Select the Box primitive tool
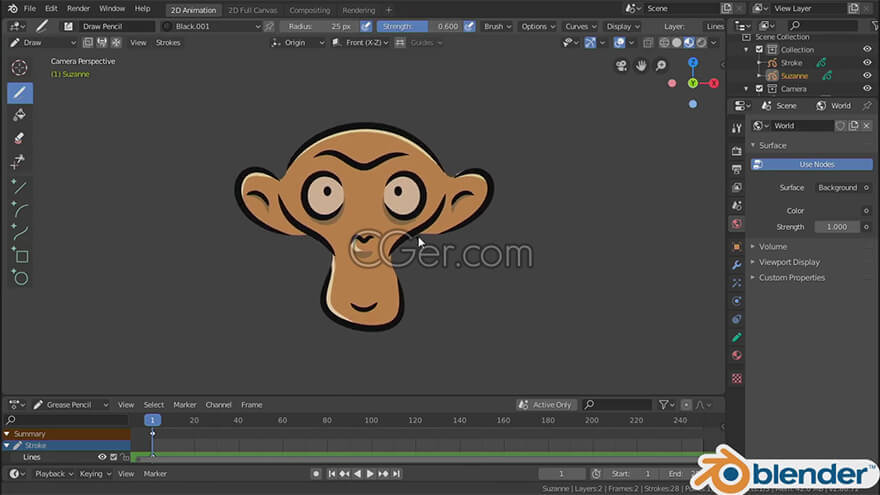 coord(20,256)
